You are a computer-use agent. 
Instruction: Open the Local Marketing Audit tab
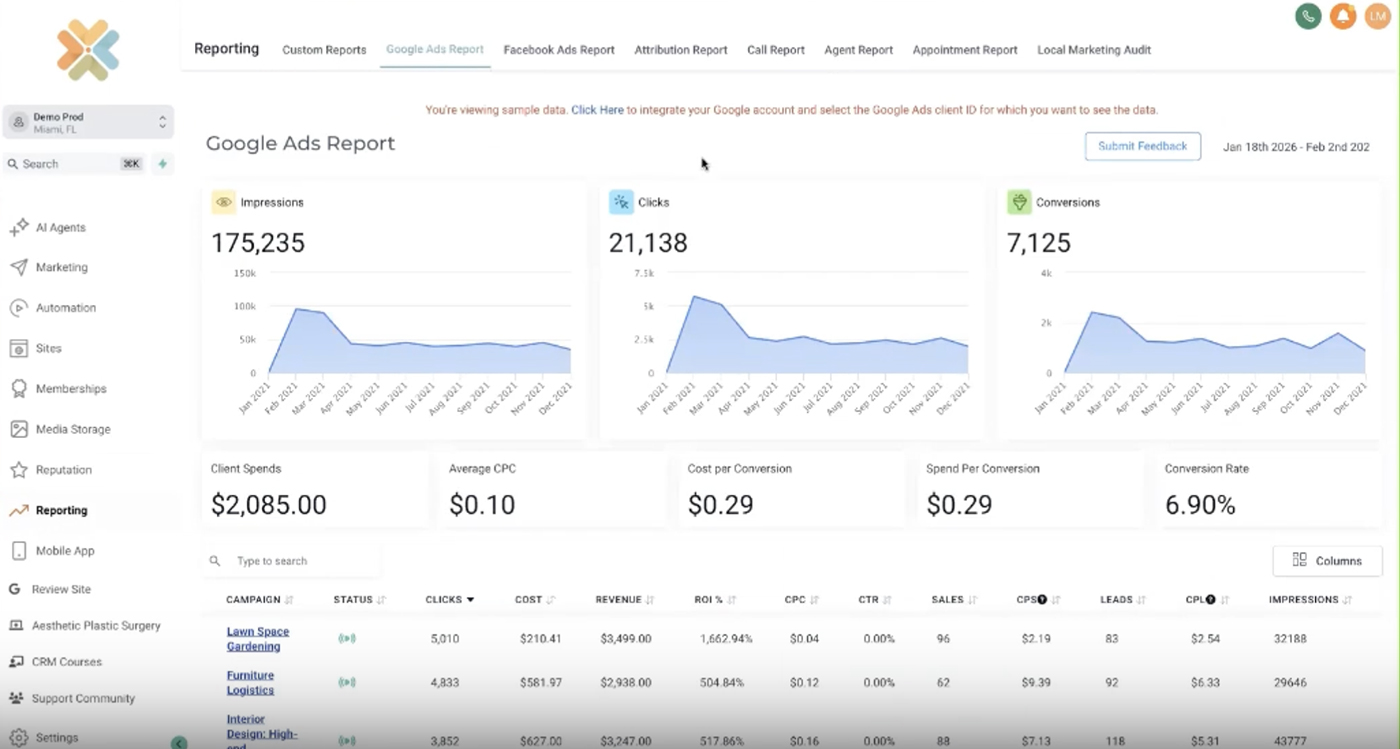[x=1094, y=50]
